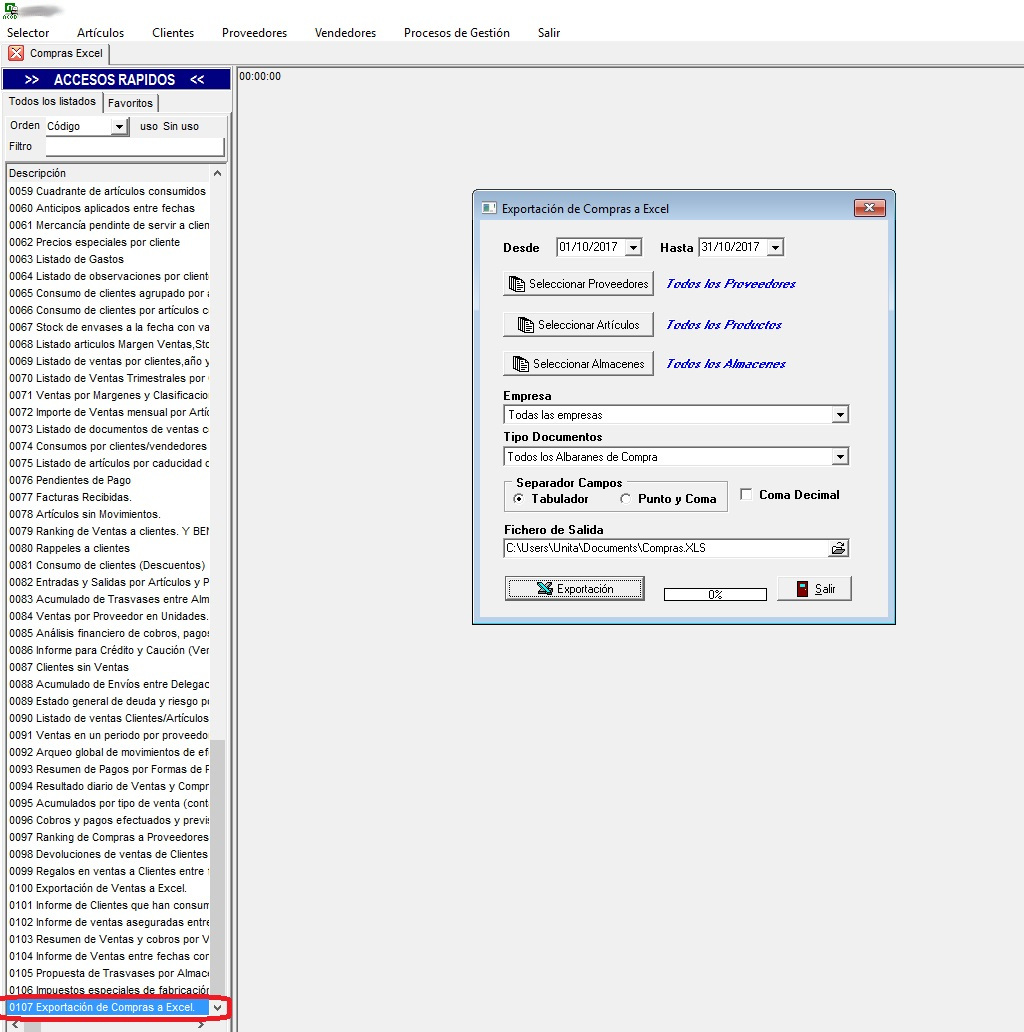Switch to the Favoritos tab
Screen dimensions: 1024x1032
pos(130,103)
